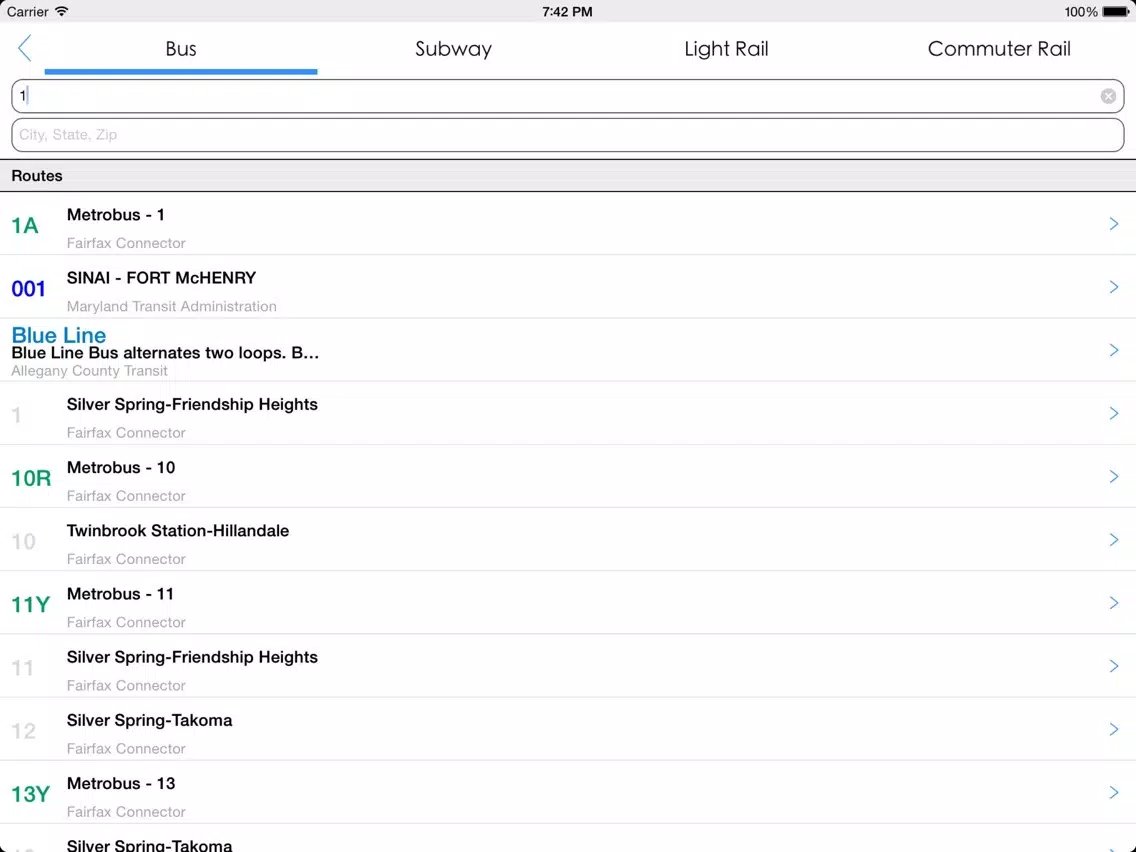Screen dimensions: 1136x852
Task: Select route 1 "Silver Spring-Friendship Heights" title
Action: coord(192,404)
